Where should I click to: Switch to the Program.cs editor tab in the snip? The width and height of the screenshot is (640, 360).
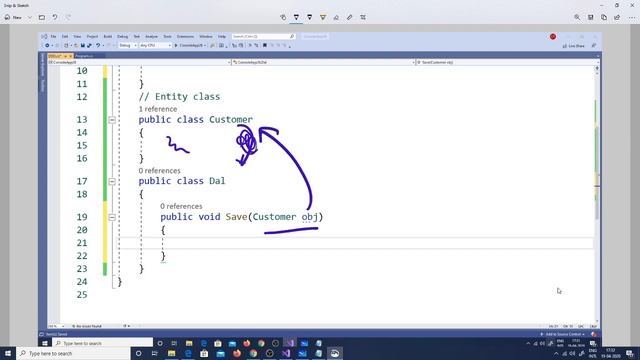[84, 56]
